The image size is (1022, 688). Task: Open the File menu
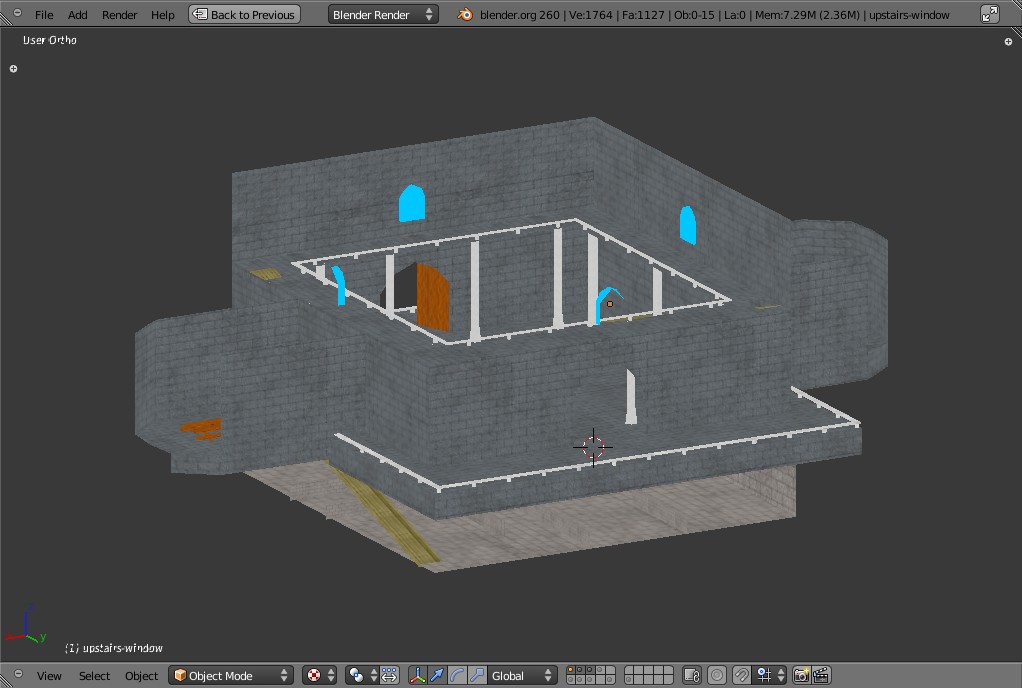[44, 15]
